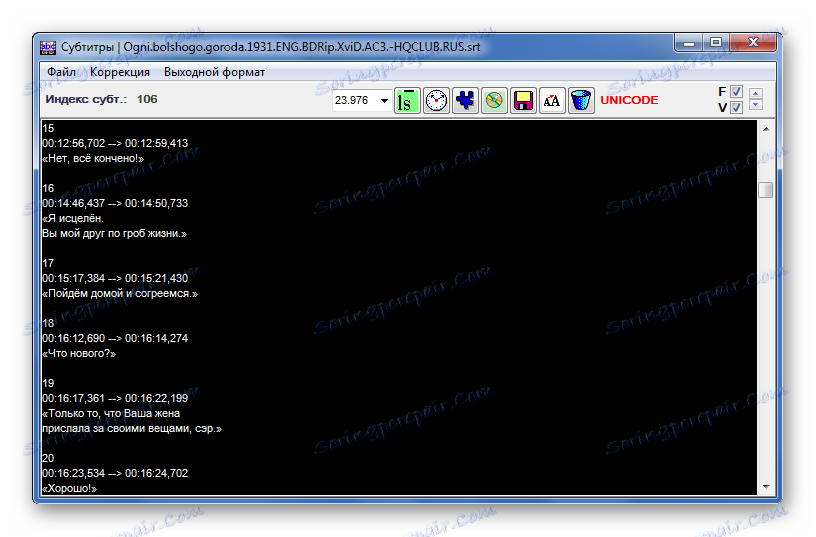816x537 pixels.
Task: Click the line «Только то, что Ваша жена
Action: (111, 414)
